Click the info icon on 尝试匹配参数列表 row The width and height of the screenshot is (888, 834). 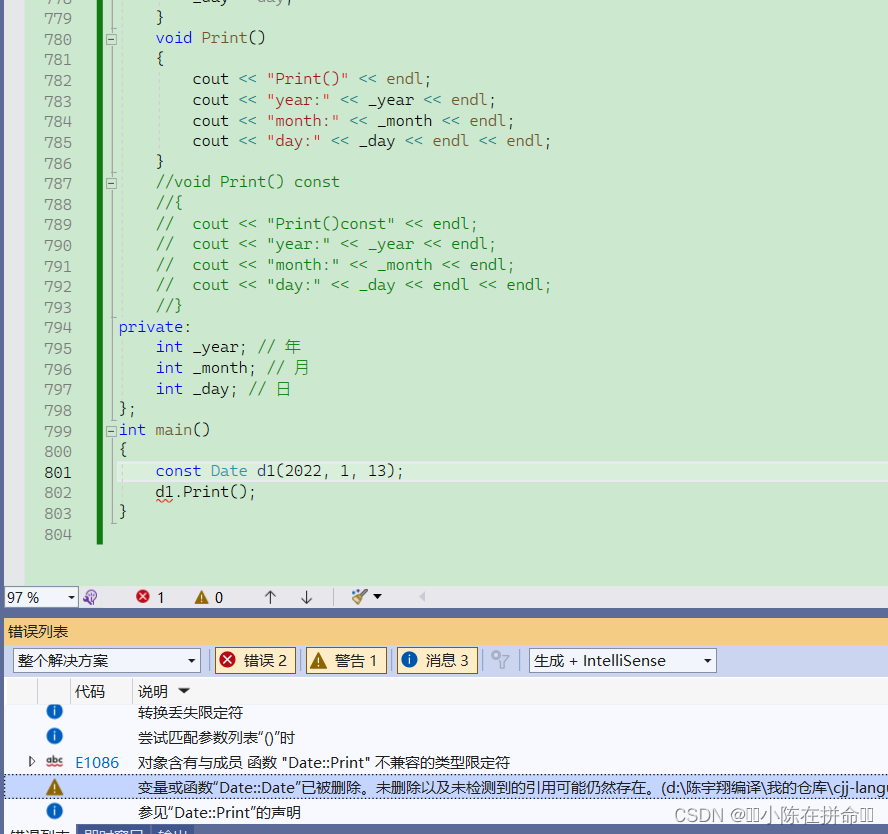coord(54,736)
